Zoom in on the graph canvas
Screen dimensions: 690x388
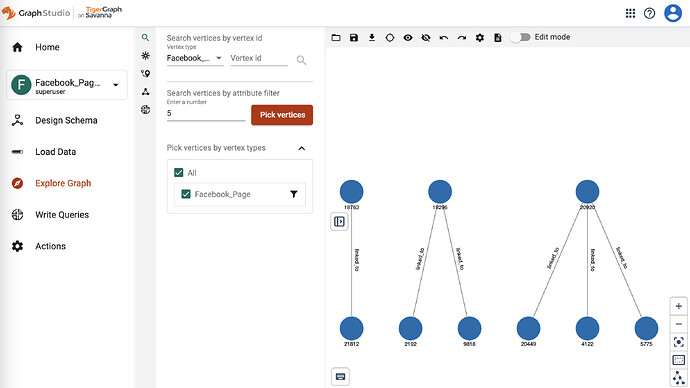click(x=679, y=306)
